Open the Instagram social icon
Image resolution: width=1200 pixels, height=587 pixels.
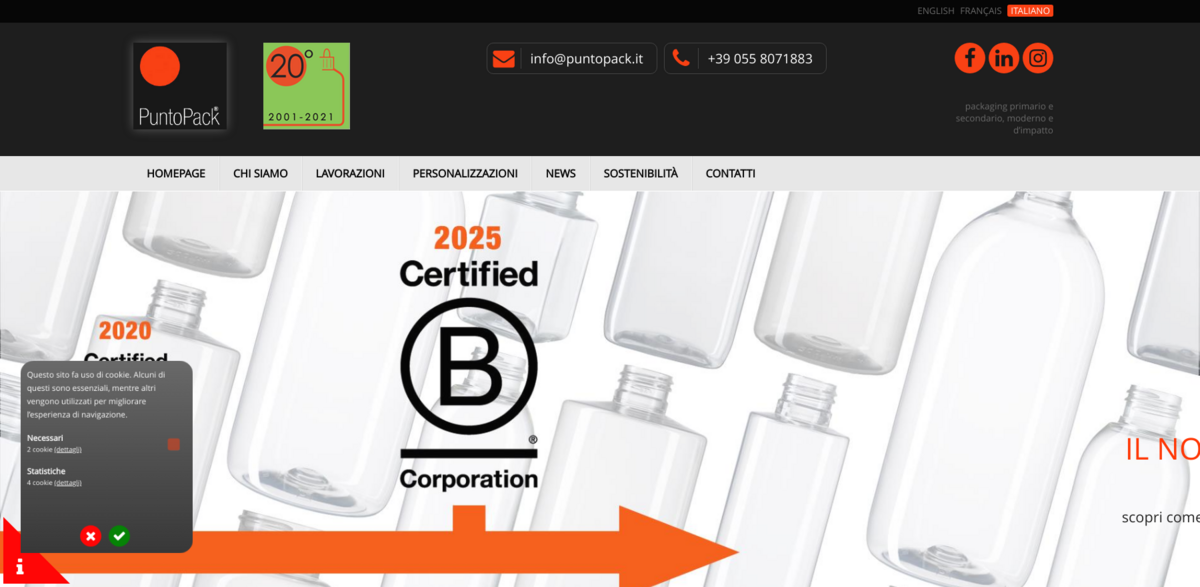click(x=1038, y=58)
